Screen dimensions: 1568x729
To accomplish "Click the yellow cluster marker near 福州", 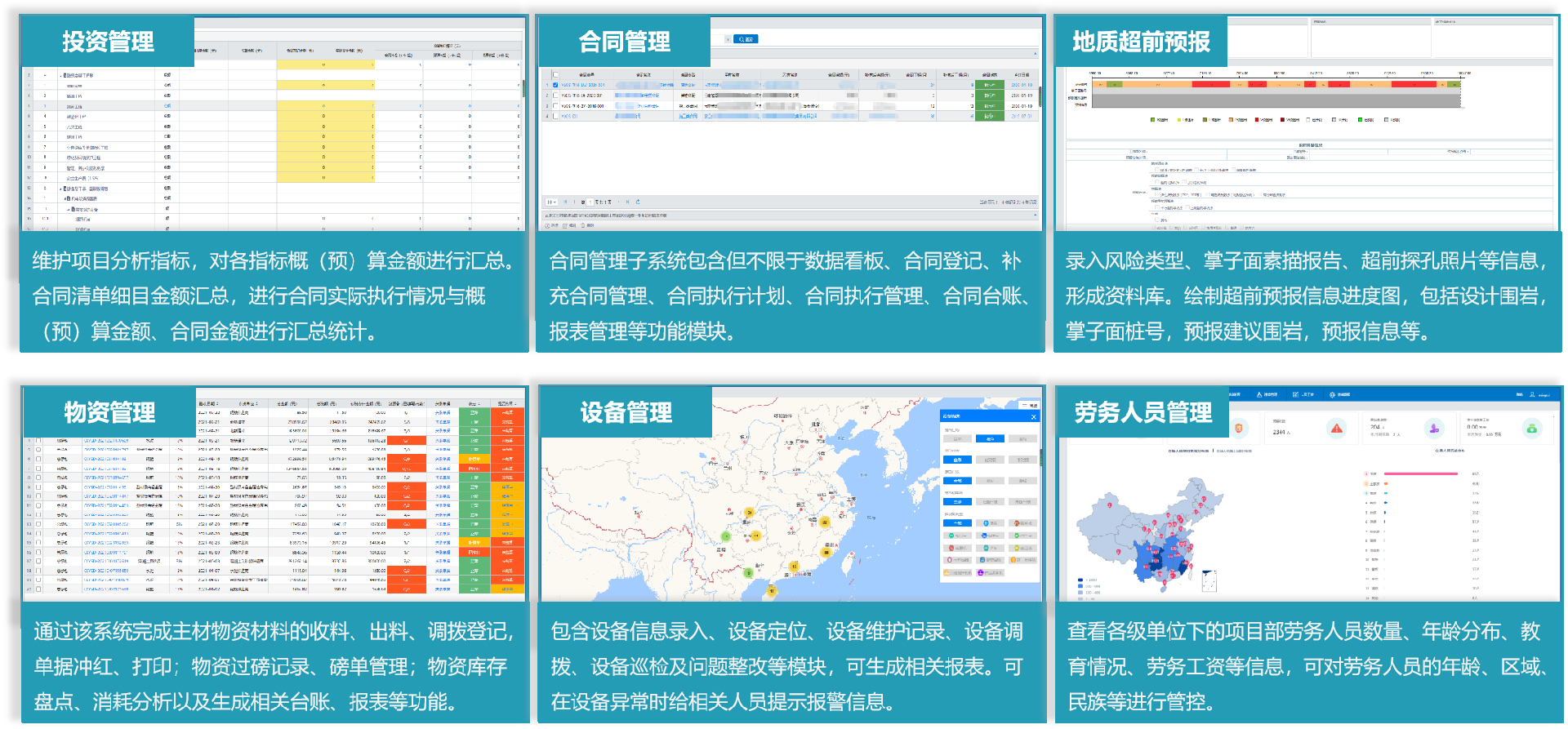I will click(x=826, y=553).
